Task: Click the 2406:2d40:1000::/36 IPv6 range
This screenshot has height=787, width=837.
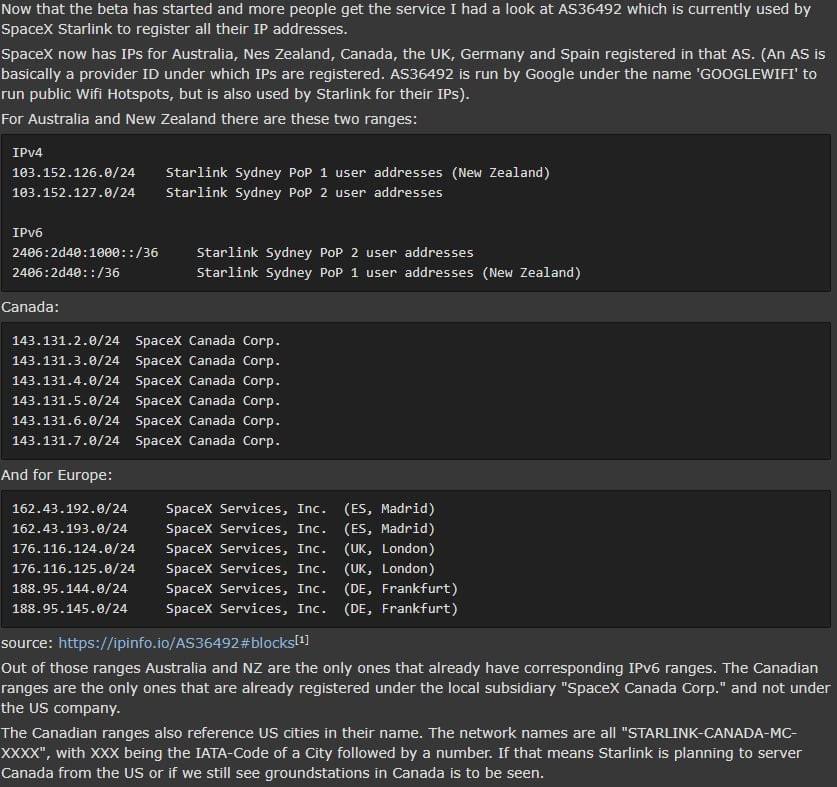Action: click(x=85, y=253)
